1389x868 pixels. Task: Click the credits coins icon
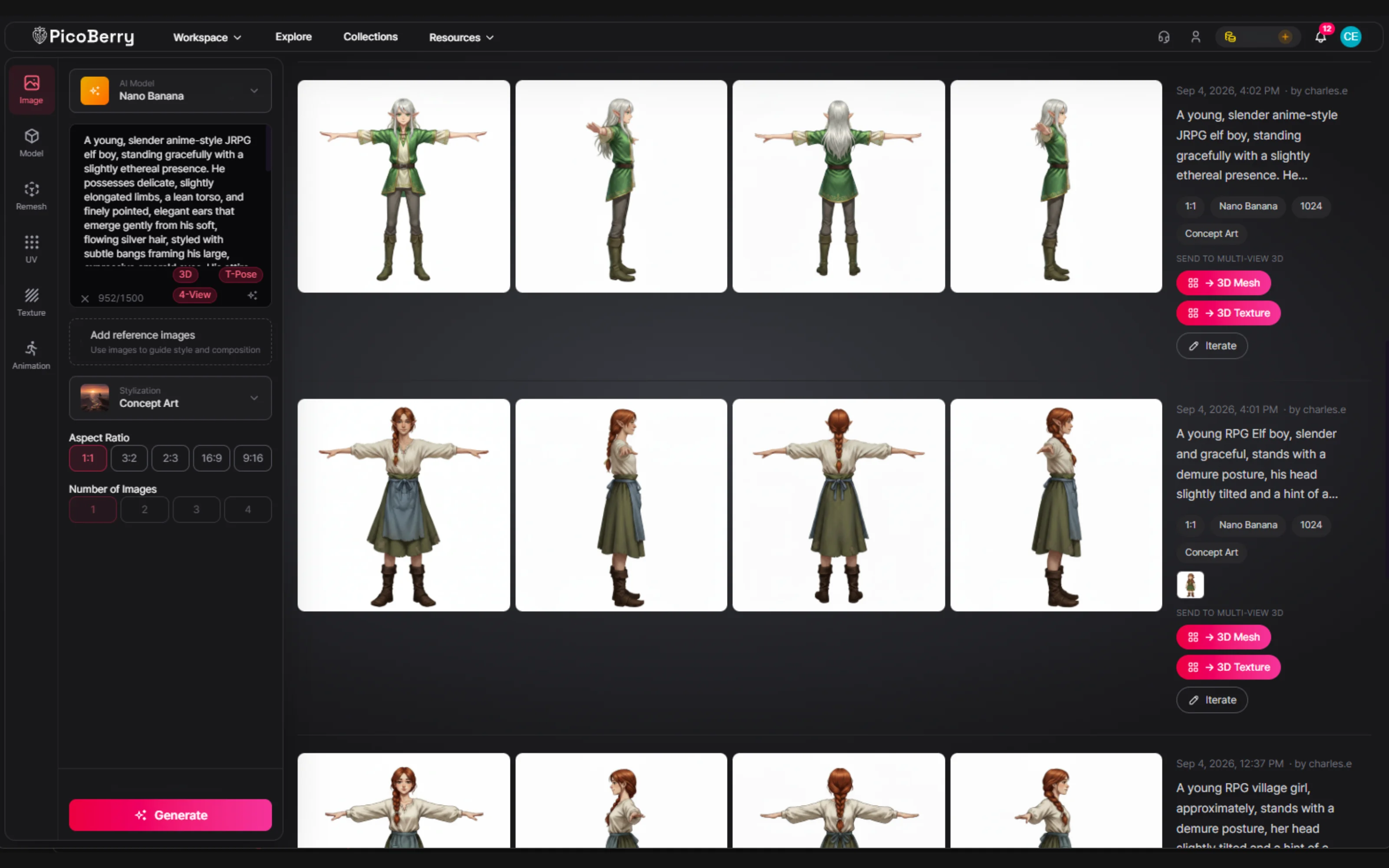point(1230,37)
